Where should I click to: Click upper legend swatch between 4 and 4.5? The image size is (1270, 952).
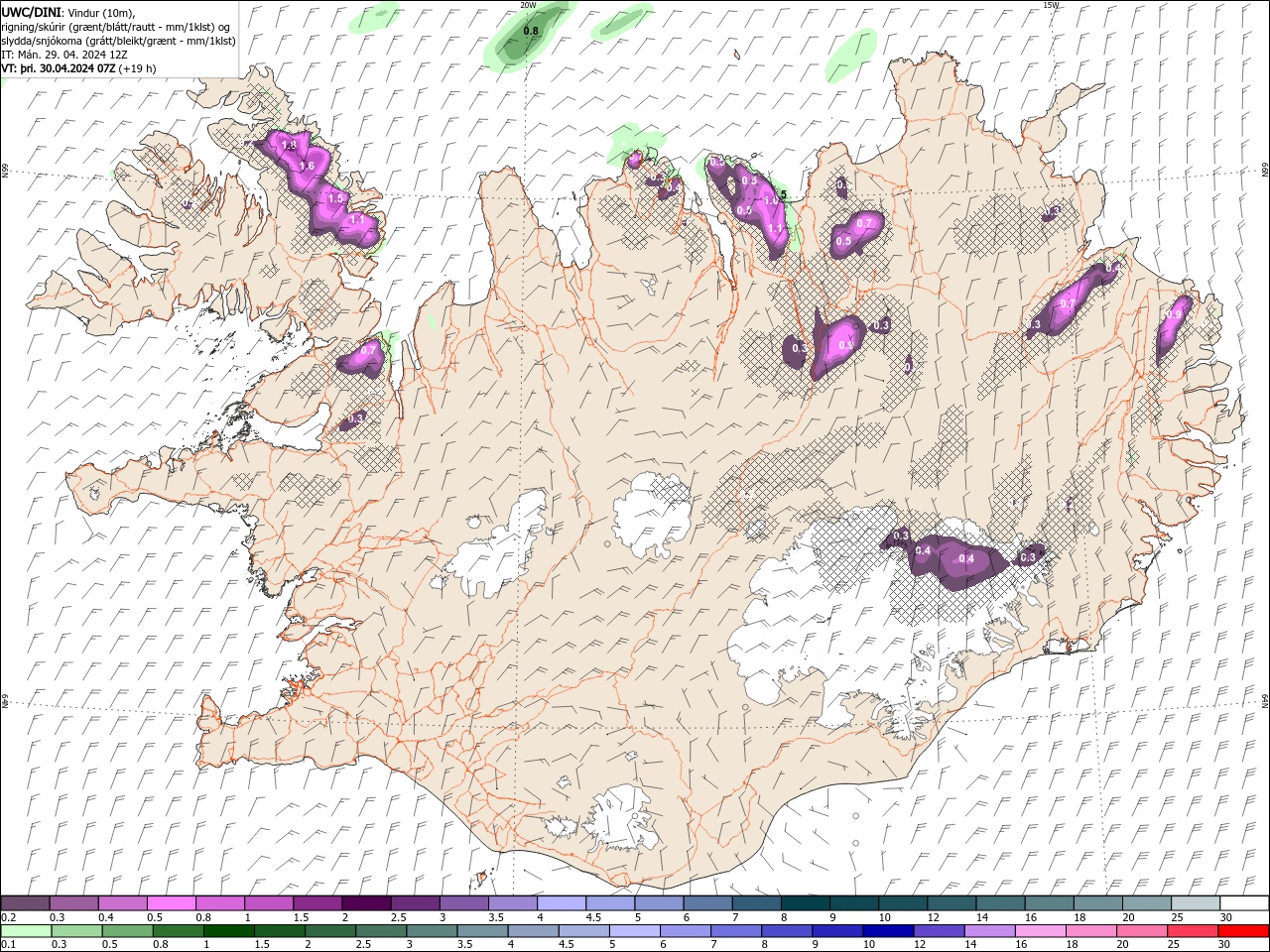(561, 903)
